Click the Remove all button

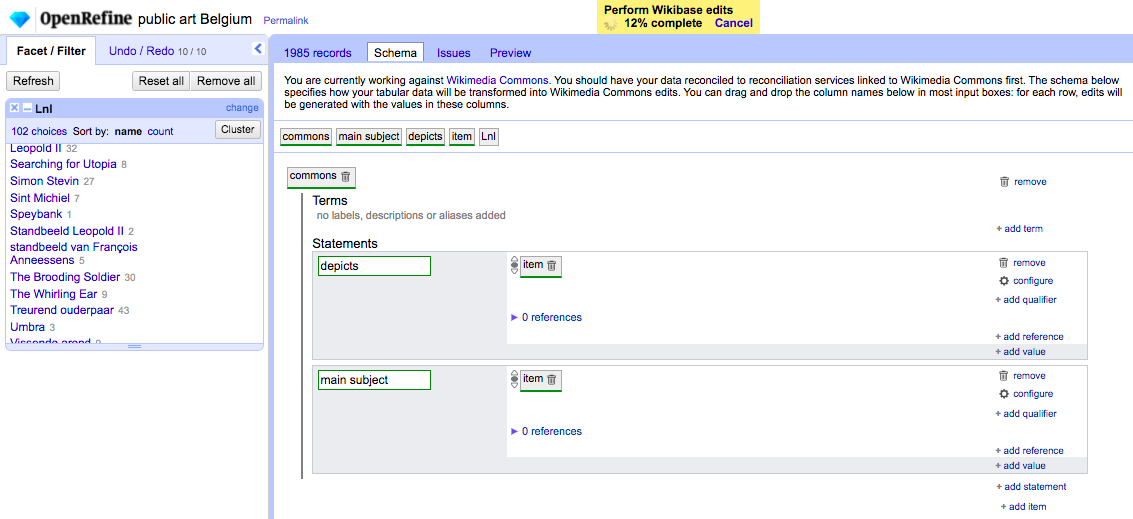(226, 81)
